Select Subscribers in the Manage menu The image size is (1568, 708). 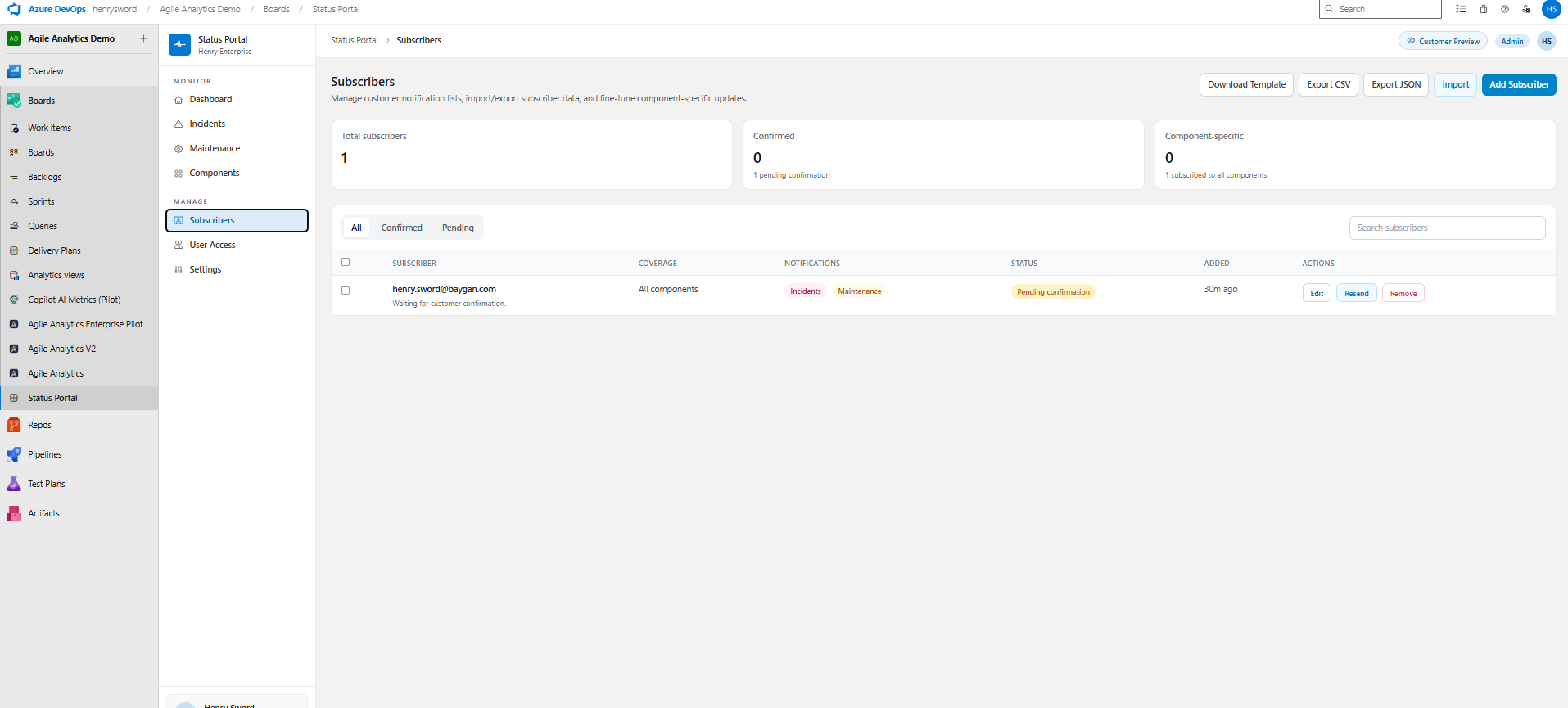[237, 220]
